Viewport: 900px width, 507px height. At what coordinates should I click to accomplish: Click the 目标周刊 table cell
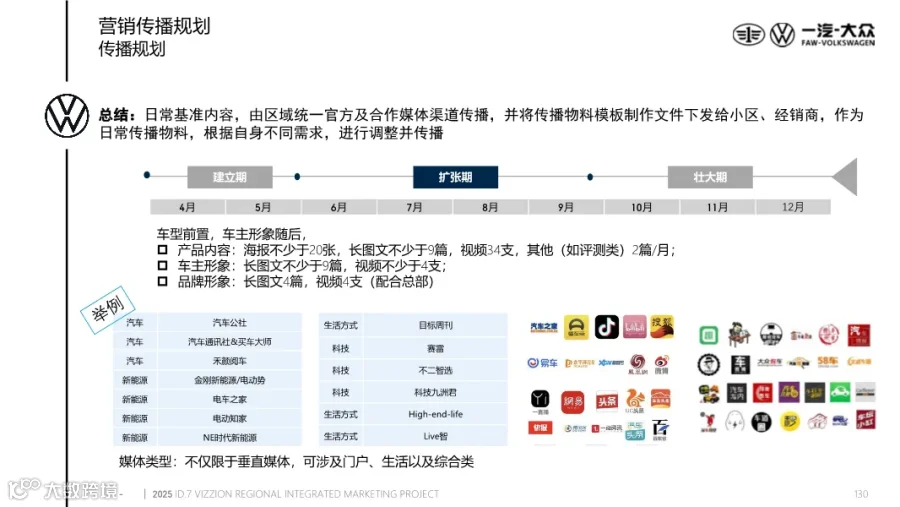click(x=436, y=325)
